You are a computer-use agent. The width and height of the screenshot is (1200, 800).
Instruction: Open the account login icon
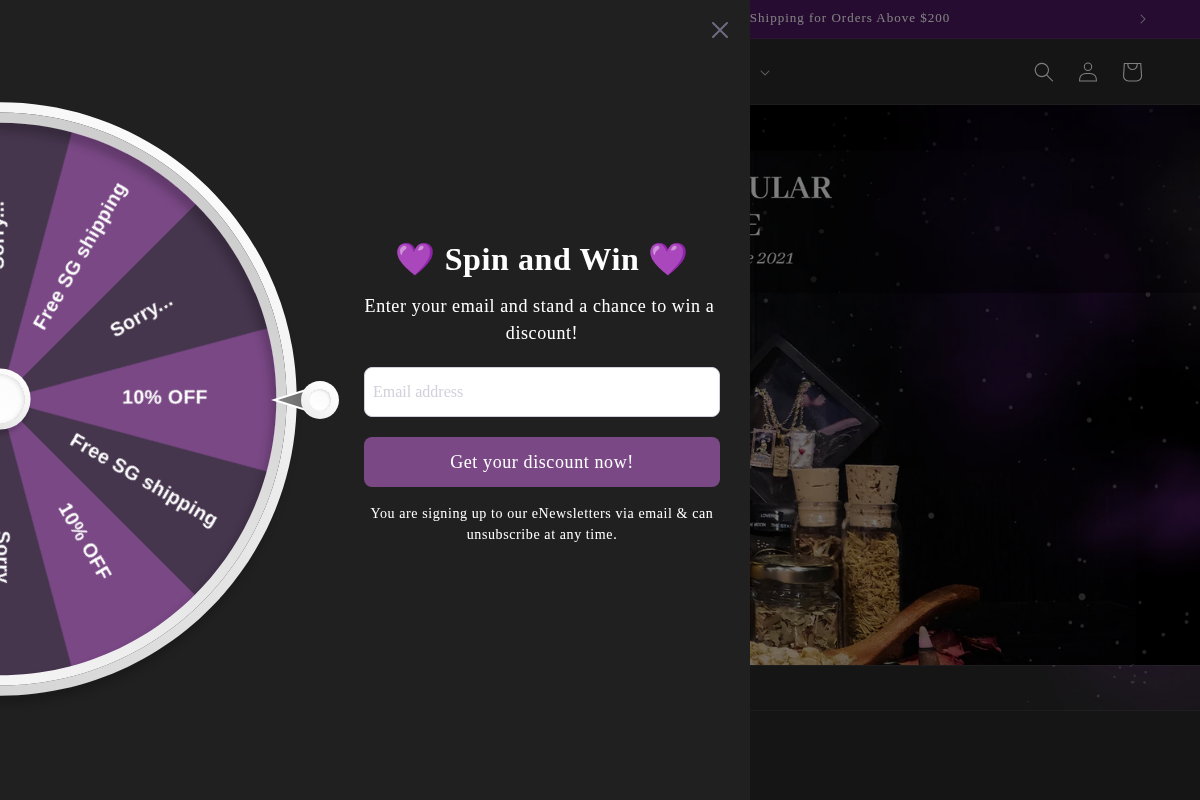coord(1088,72)
